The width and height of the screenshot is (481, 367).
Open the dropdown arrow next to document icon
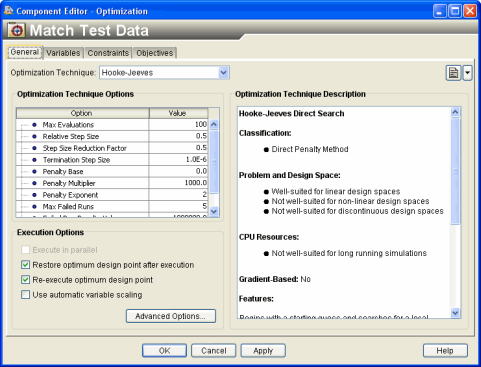click(467, 73)
